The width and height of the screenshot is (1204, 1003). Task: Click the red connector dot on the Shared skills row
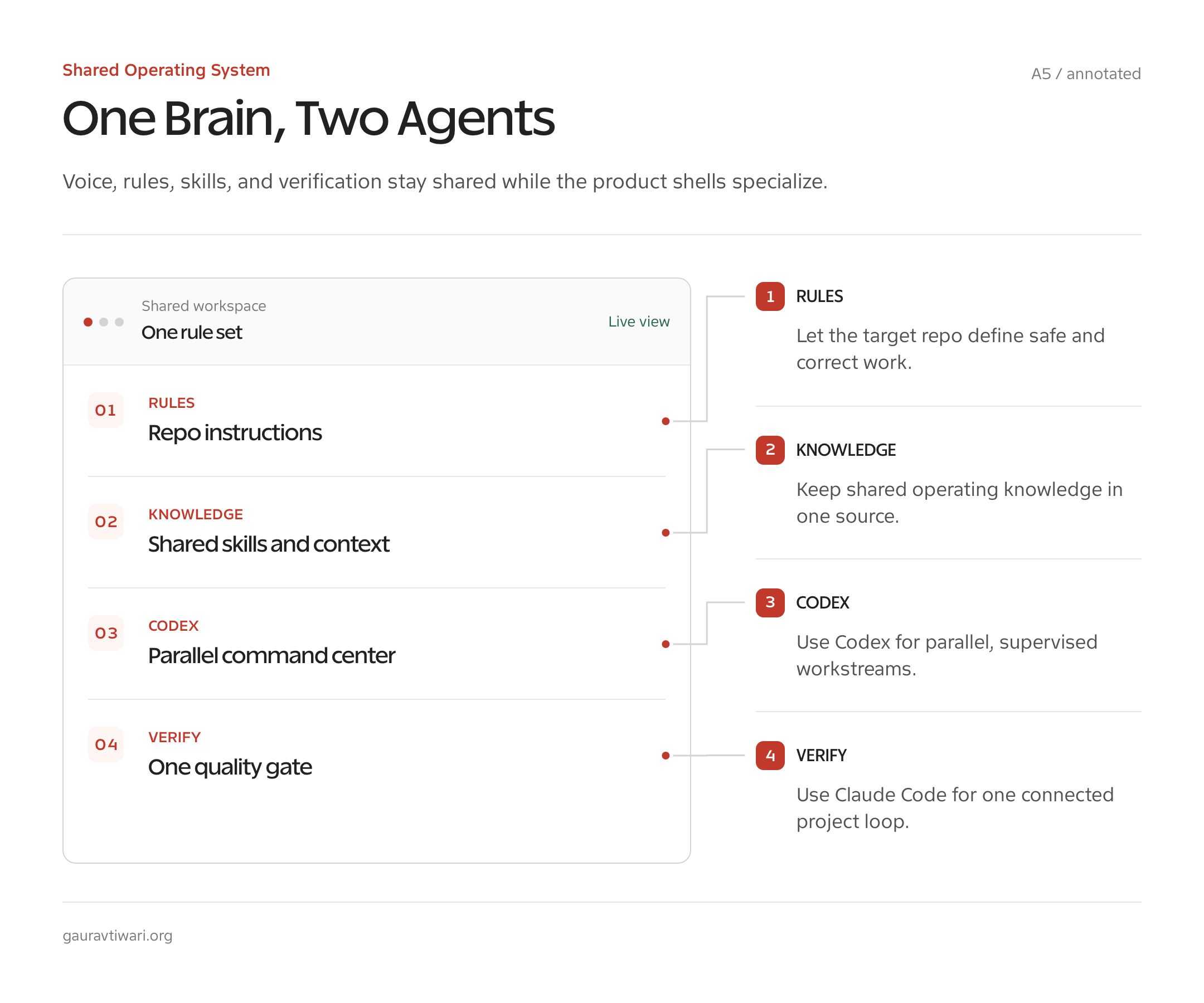[666, 533]
